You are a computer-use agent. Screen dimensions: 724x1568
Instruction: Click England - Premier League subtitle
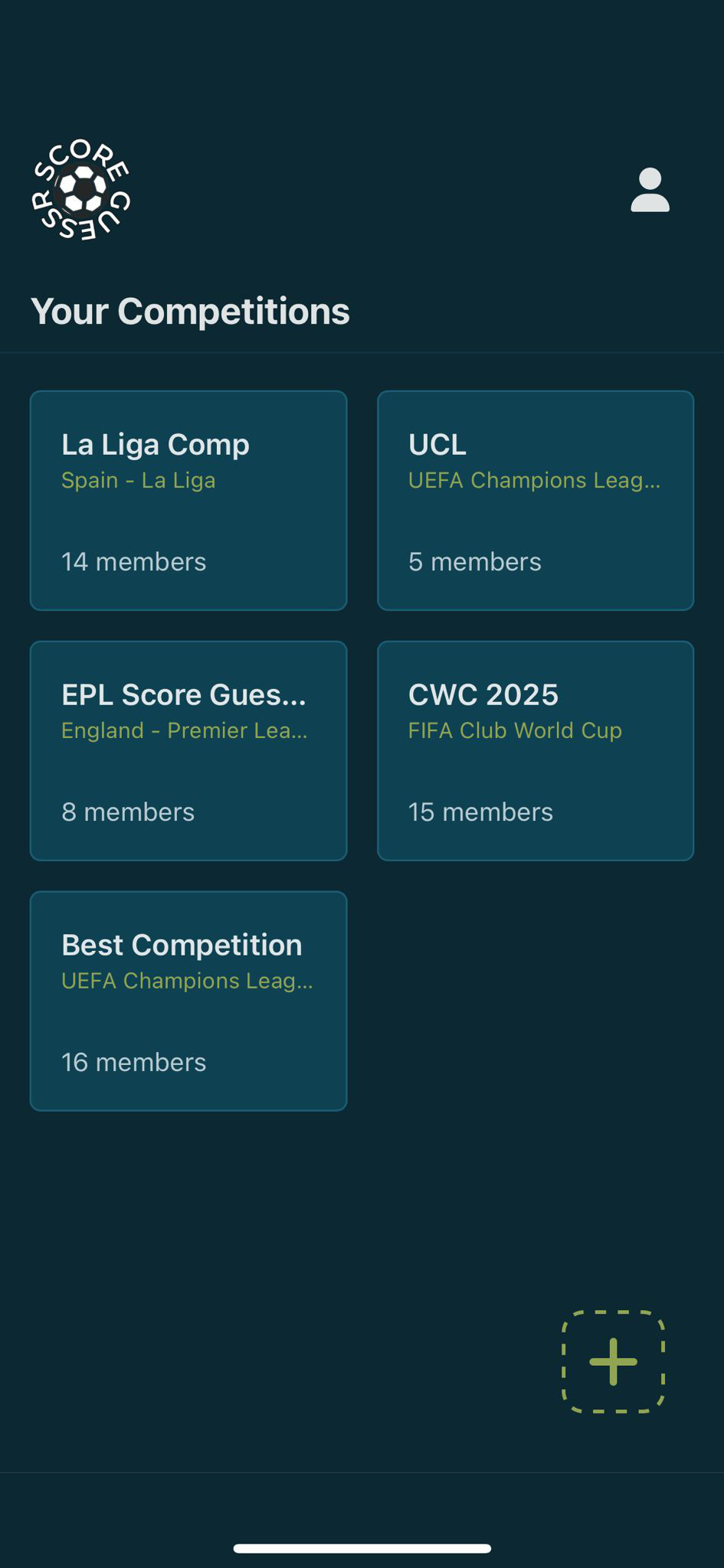185,731
